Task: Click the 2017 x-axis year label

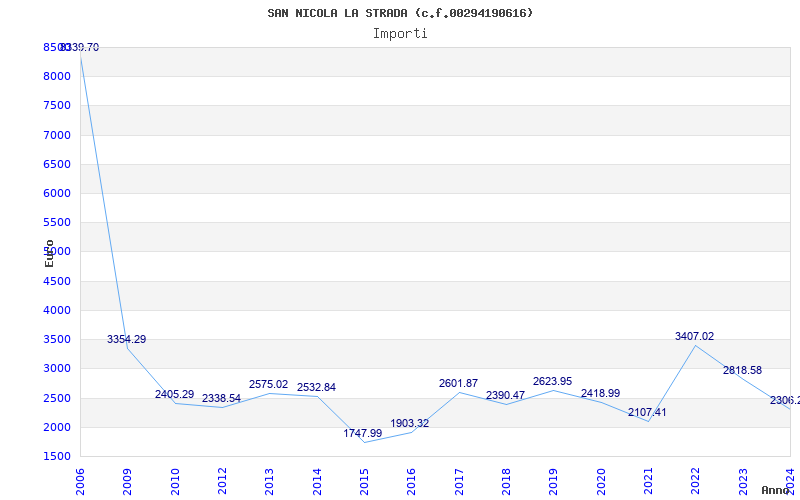Action: (x=459, y=482)
